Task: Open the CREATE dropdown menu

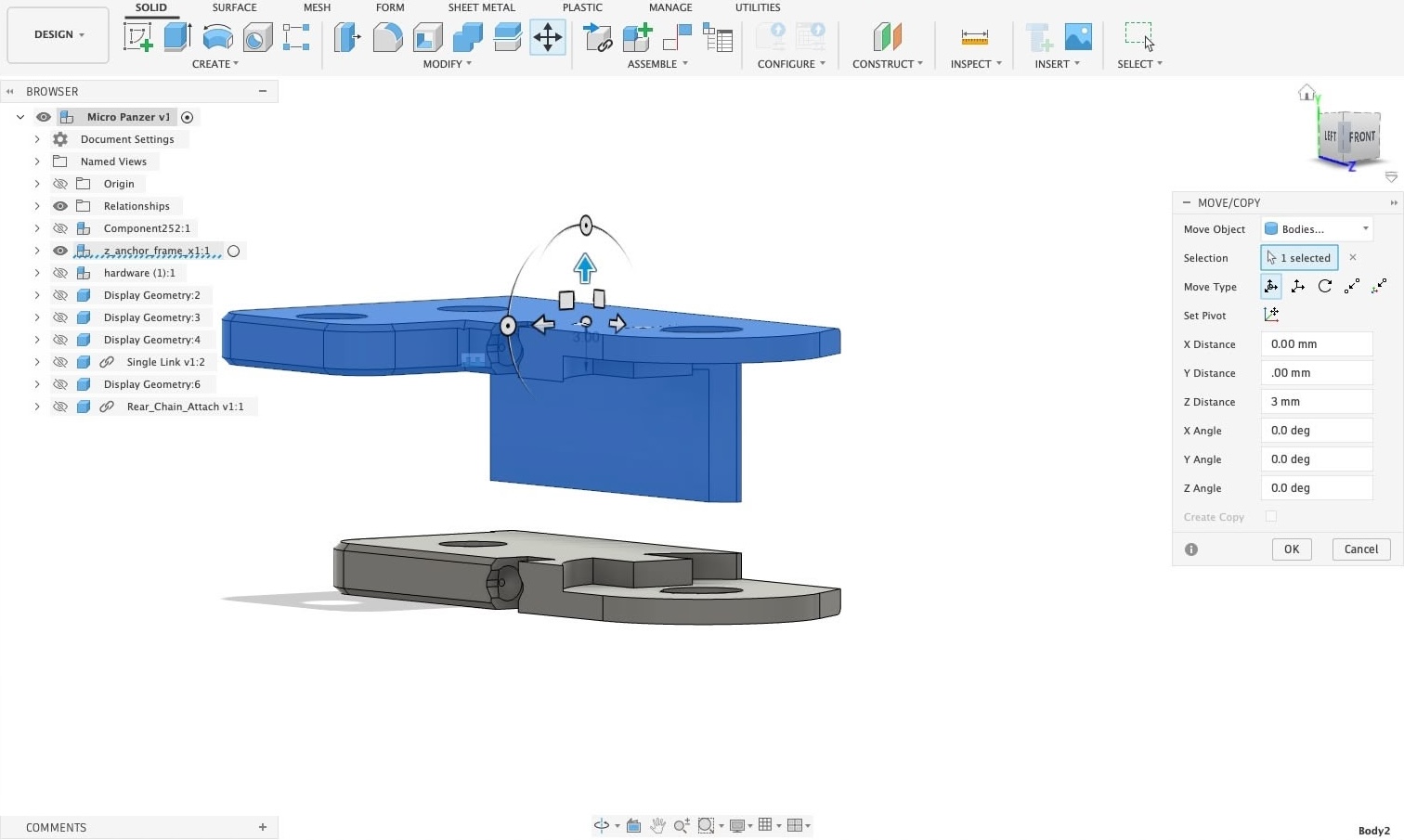Action: (x=215, y=64)
